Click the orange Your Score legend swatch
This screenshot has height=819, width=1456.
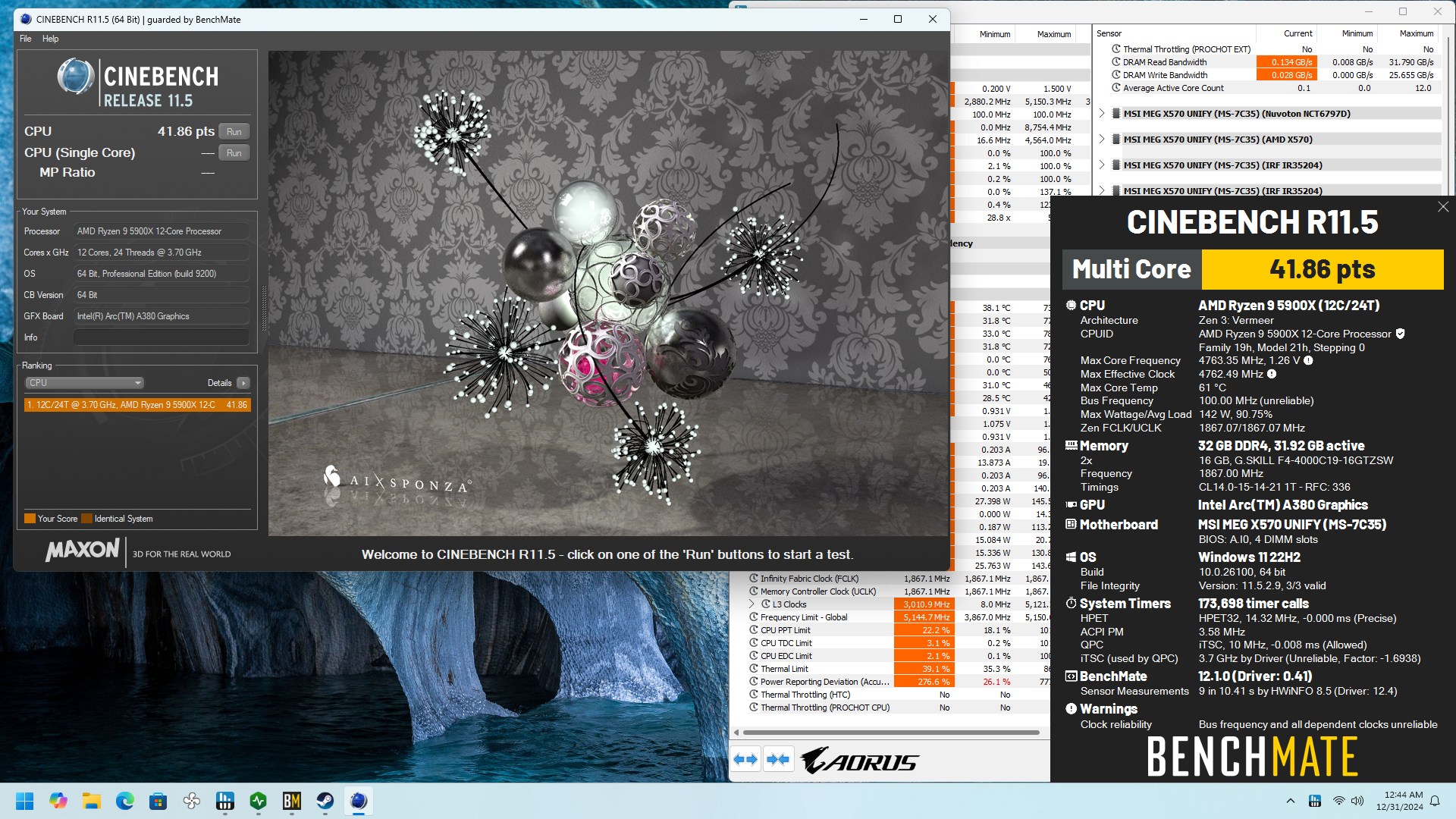pos(30,519)
